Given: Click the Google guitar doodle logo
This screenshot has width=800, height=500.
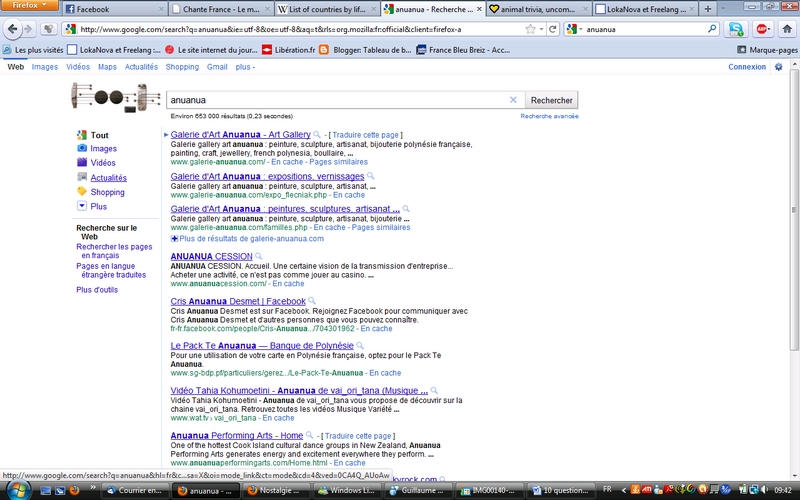Looking at the screenshot, I should coord(115,99).
